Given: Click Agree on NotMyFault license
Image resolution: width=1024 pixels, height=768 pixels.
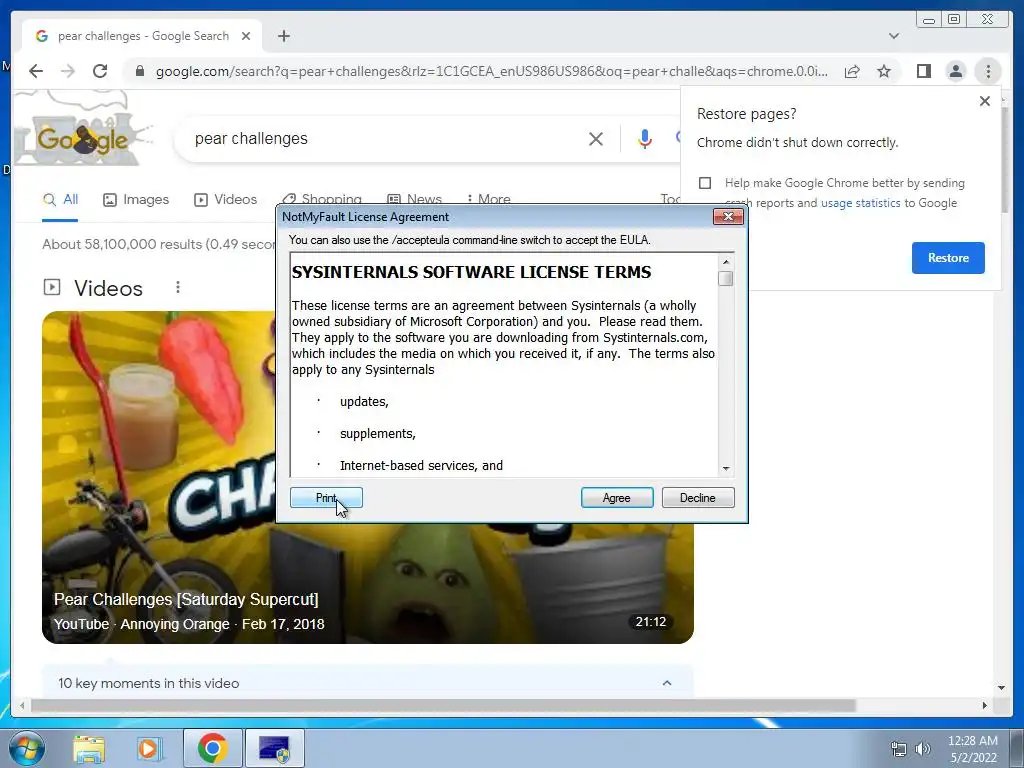Looking at the screenshot, I should [616, 498].
